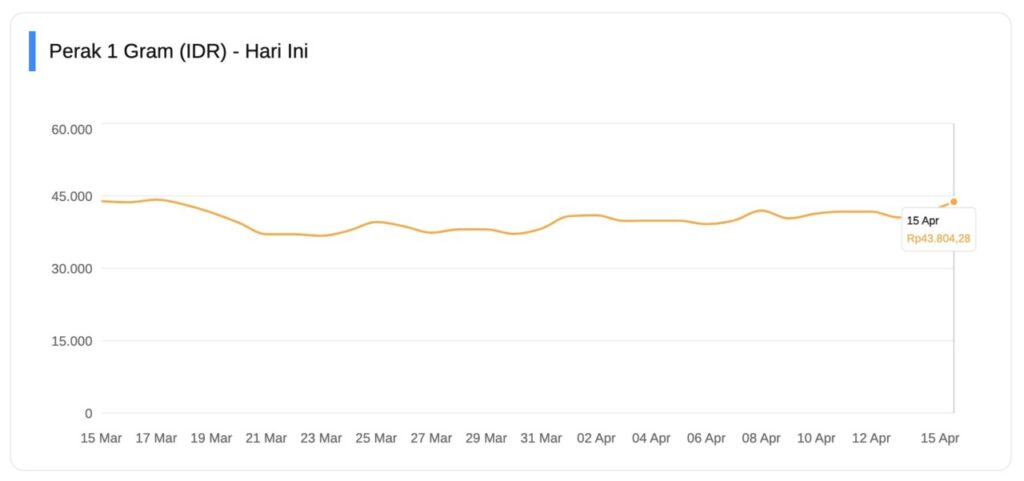The width and height of the screenshot is (1024, 481).
Task: Pick the 12 Apr date on the x-axis
Action: [x=871, y=438]
